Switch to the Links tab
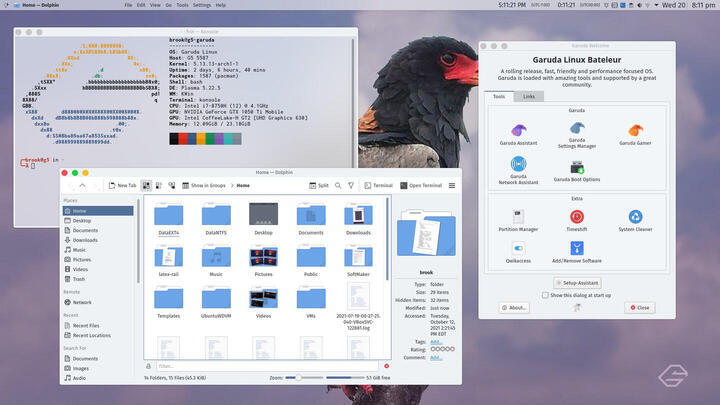Viewport: 720px width, 405px height. click(529, 96)
